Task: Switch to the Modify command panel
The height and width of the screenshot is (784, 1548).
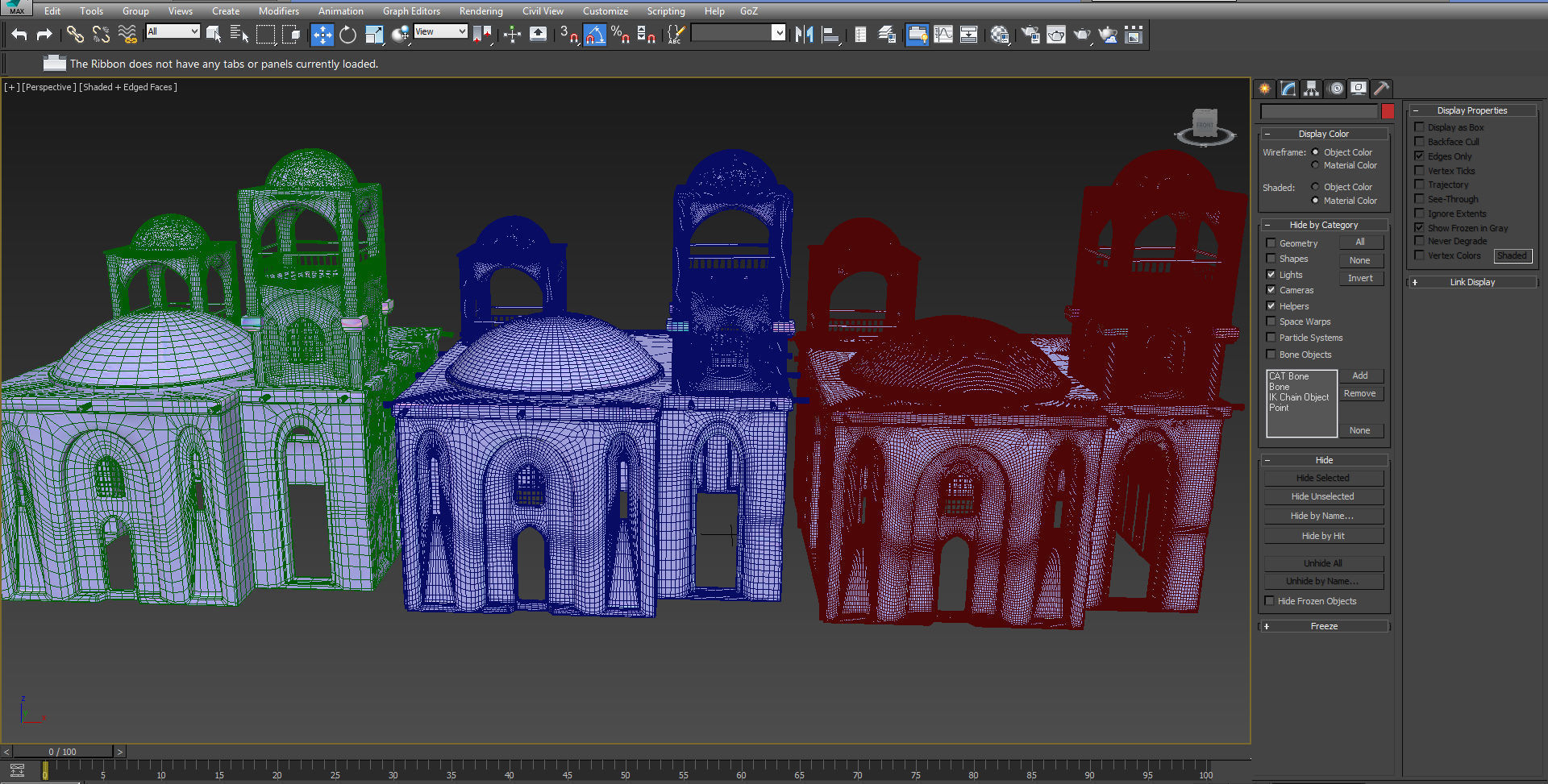Action: tap(1288, 89)
